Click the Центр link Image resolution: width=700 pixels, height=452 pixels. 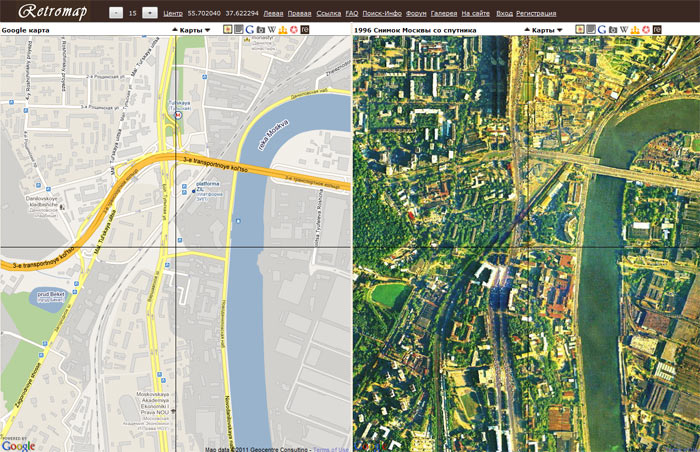(x=173, y=13)
